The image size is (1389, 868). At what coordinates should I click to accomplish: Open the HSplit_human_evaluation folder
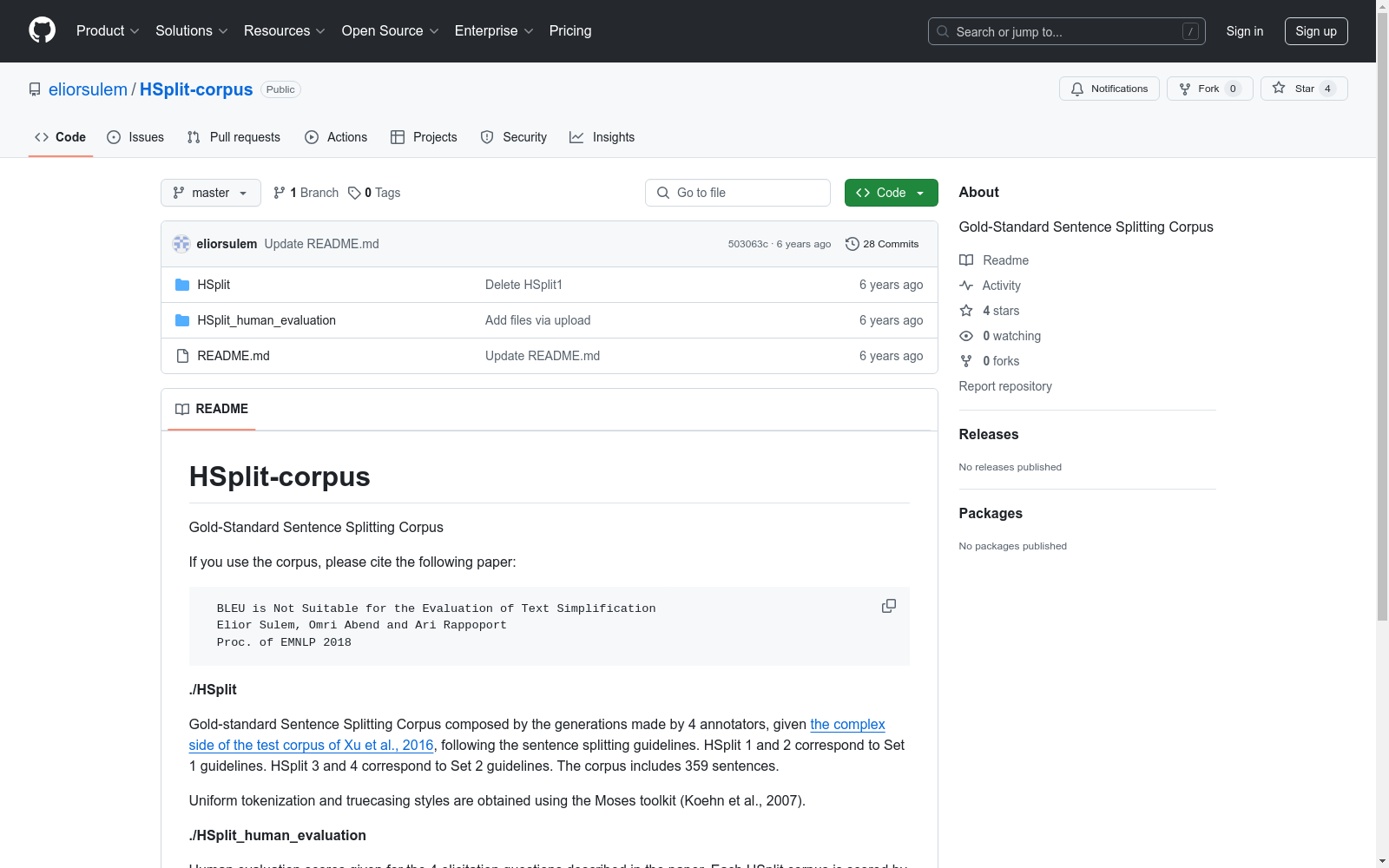pyautogui.click(x=267, y=320)
